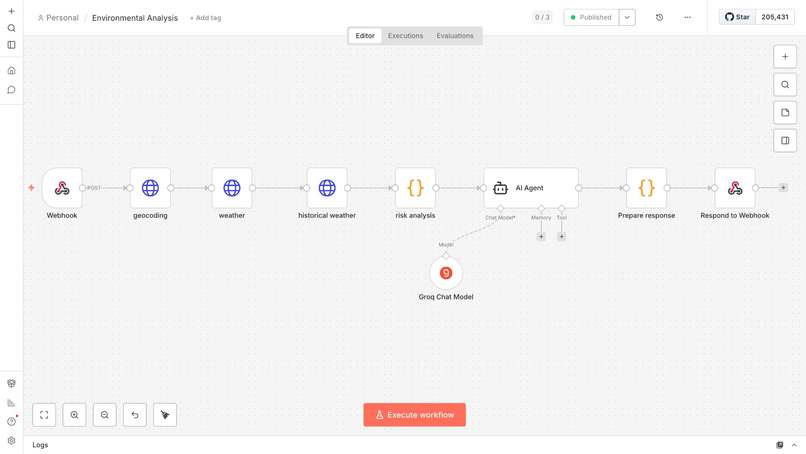Click the Logs label
Screen dimensions: 806x454
tap(40, 445)
